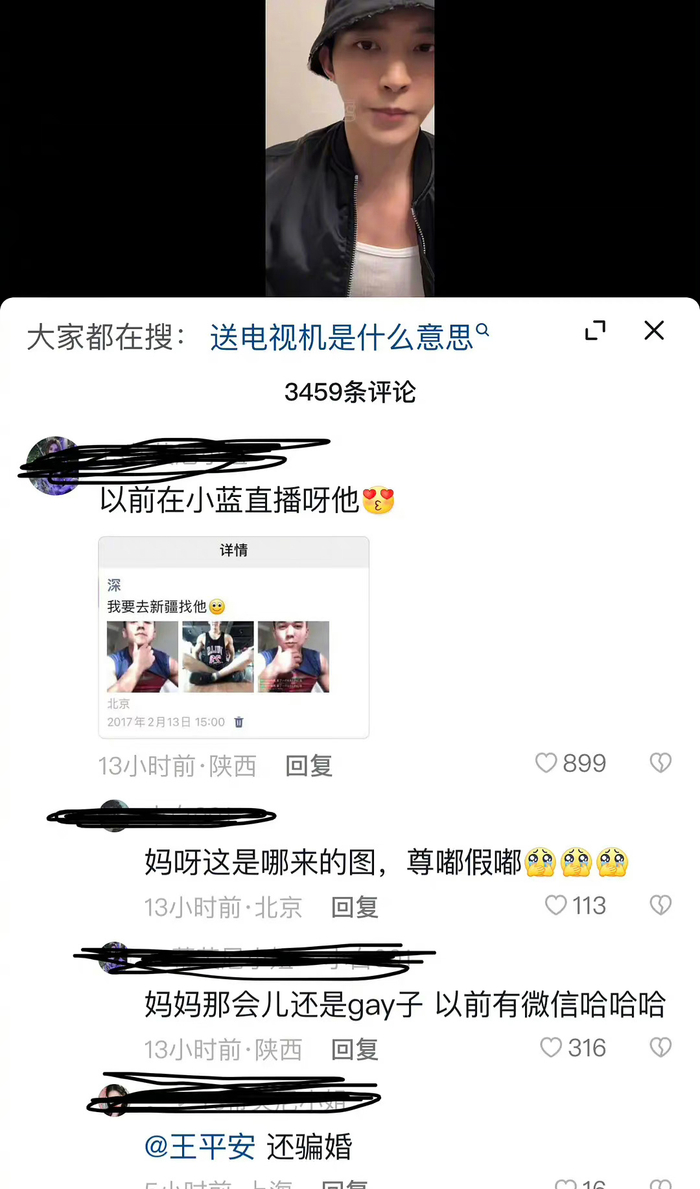Open first commenter's avatar profile
The image size is (700, 1189).
coord(52,466)
